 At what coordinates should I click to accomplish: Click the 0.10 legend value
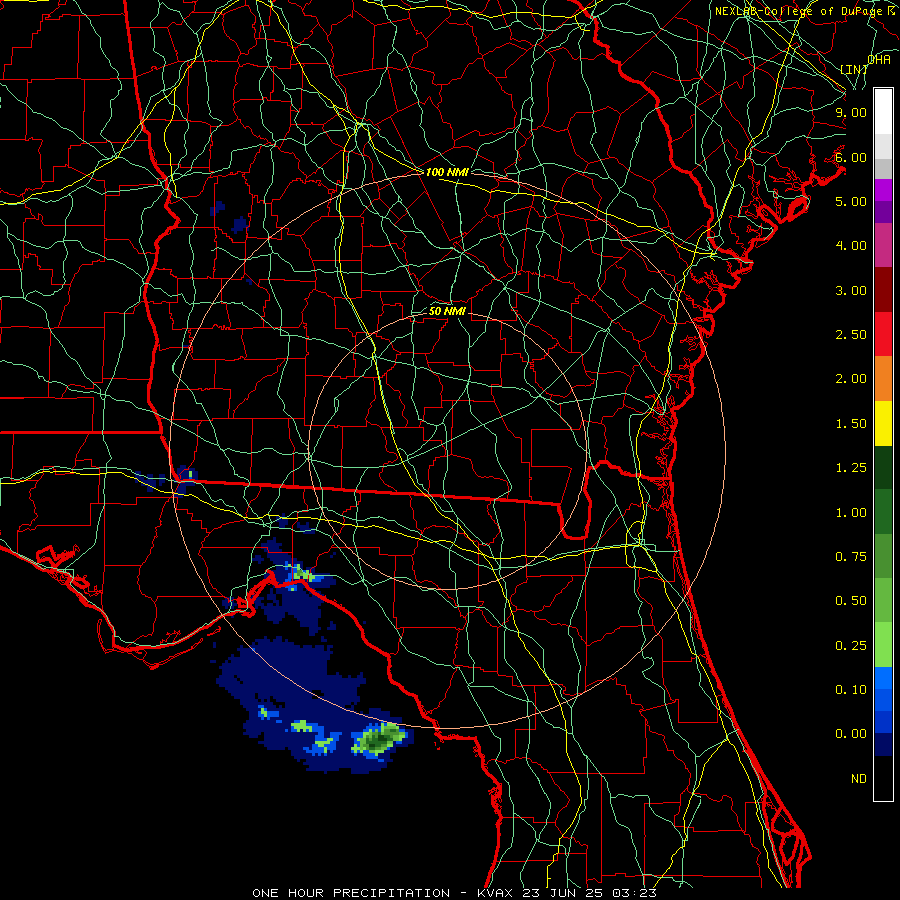(x=851, y=690)
